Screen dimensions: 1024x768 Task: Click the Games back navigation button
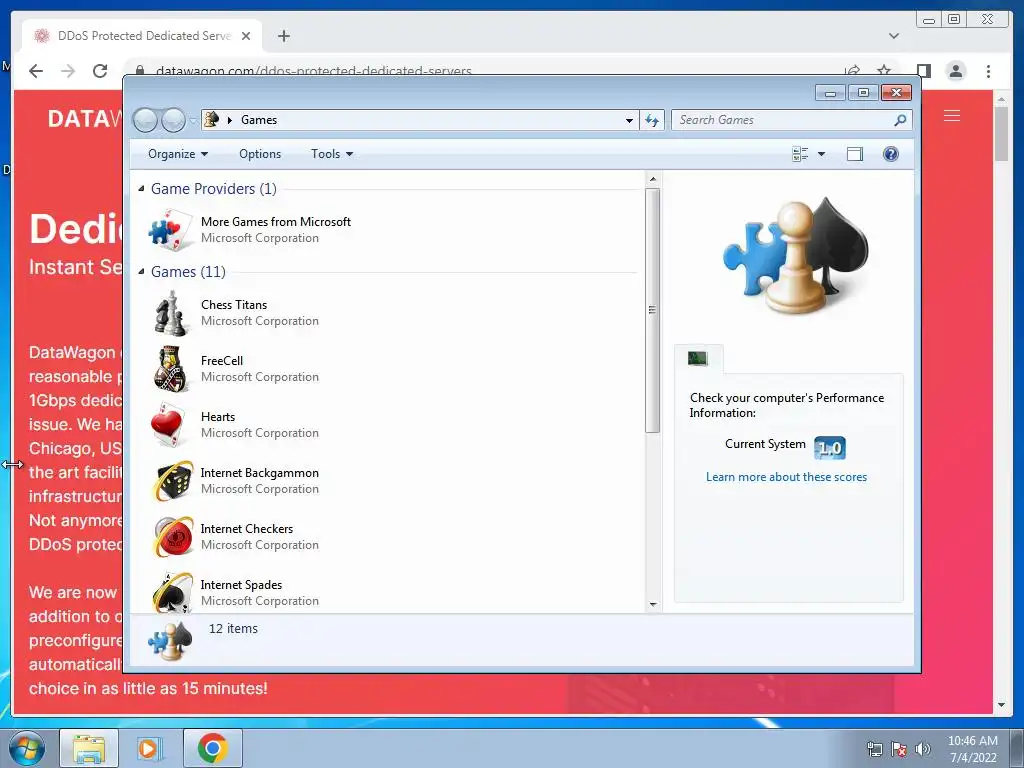[x=145, y=120]
